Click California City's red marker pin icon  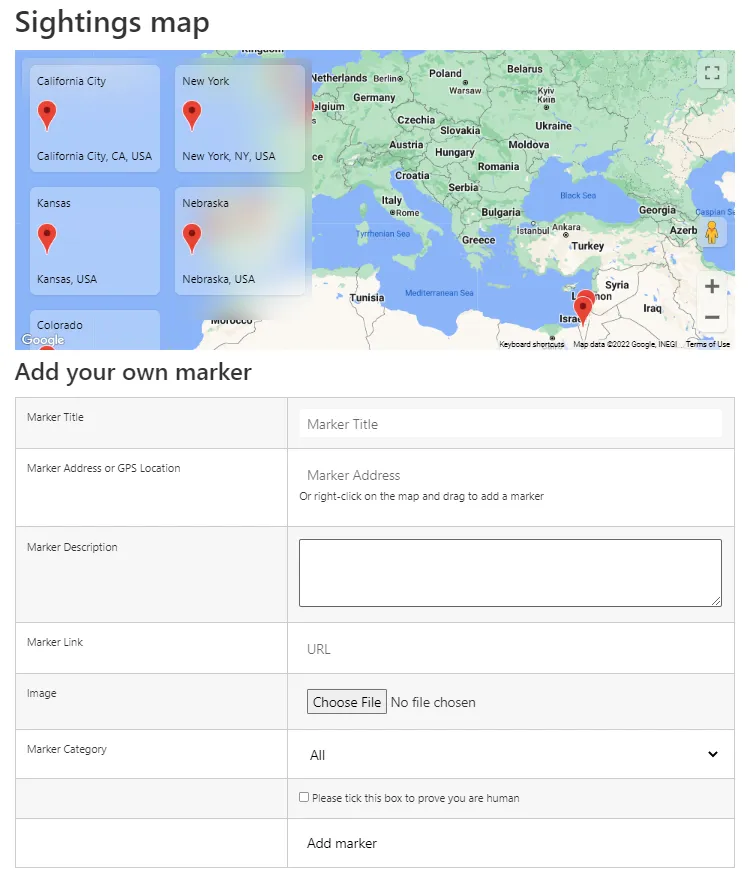click(x=47, y=114)
